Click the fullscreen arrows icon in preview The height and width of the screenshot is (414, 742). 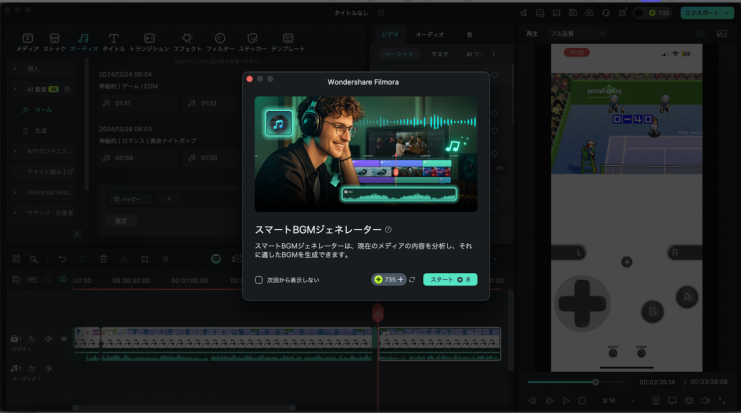(x=722, y=400)
